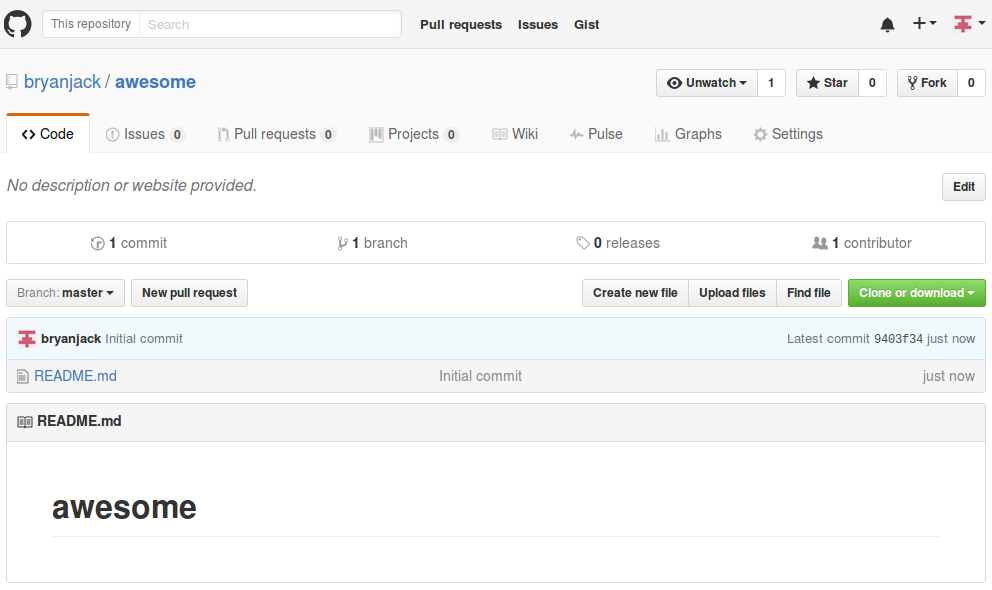Image resolution: width=992 pixels, height=590 pixels.
Task: Click the No description or website provided text
Action: click(132, 186)
